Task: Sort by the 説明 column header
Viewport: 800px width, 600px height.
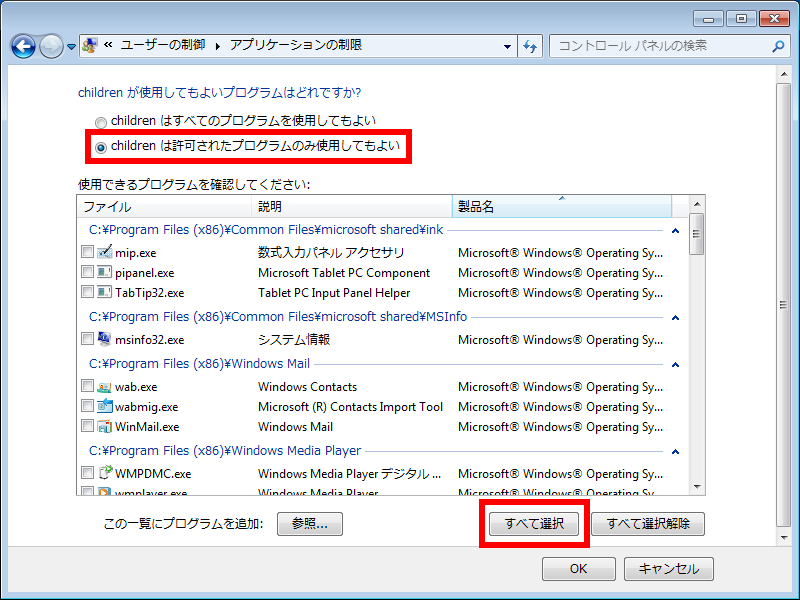Action: 352,207
